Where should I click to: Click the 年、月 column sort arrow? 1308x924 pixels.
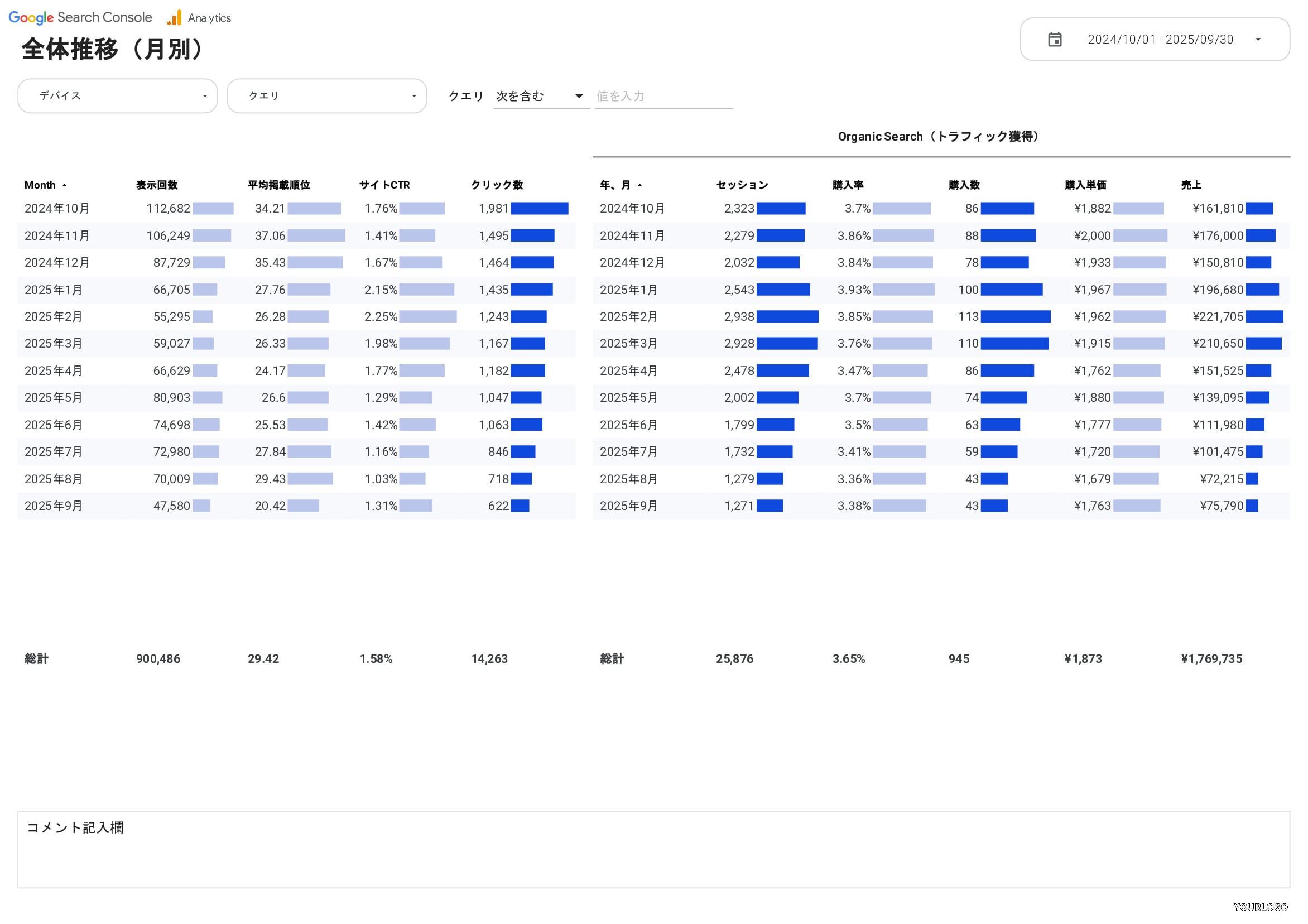coord(639,185)
